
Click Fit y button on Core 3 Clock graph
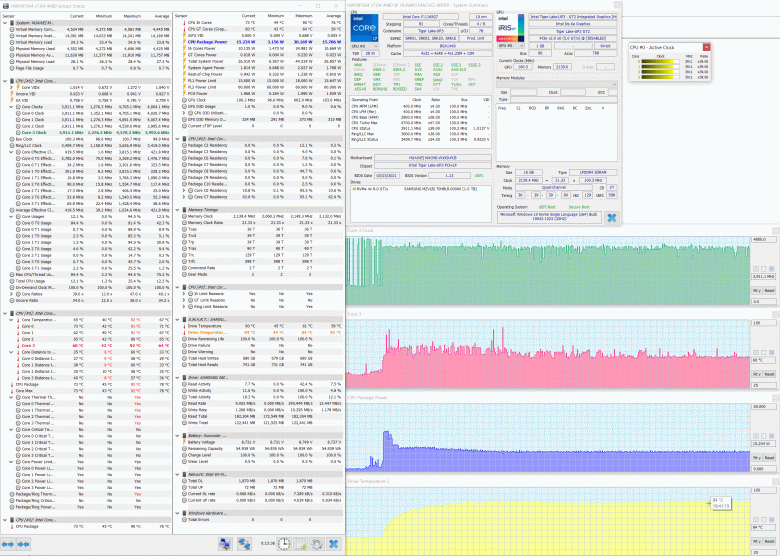click(758, 289)
